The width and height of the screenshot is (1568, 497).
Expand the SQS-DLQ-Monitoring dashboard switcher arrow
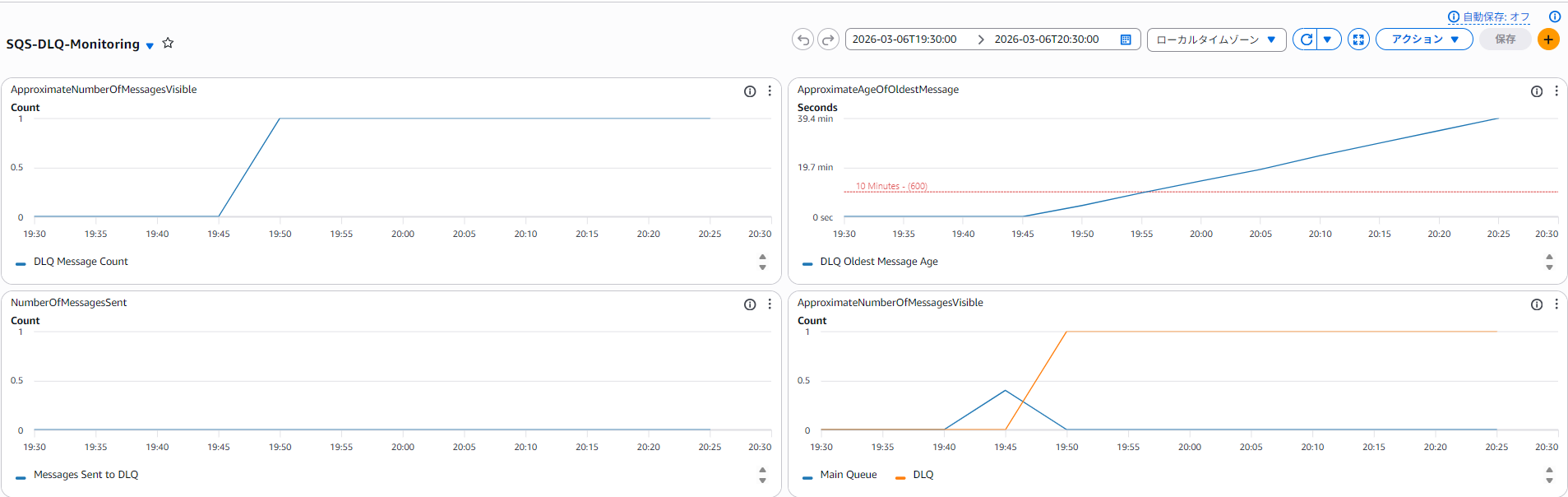[x=150, y=46]
